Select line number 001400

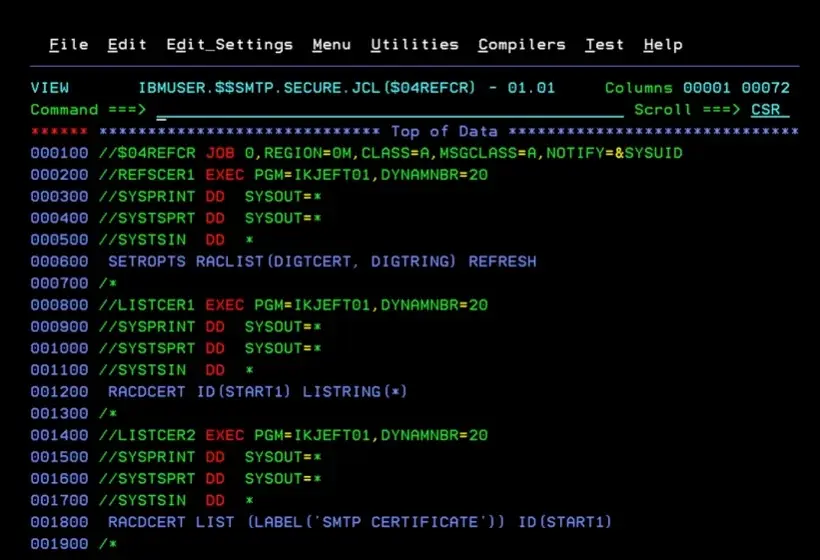click(x=59, y=435)
